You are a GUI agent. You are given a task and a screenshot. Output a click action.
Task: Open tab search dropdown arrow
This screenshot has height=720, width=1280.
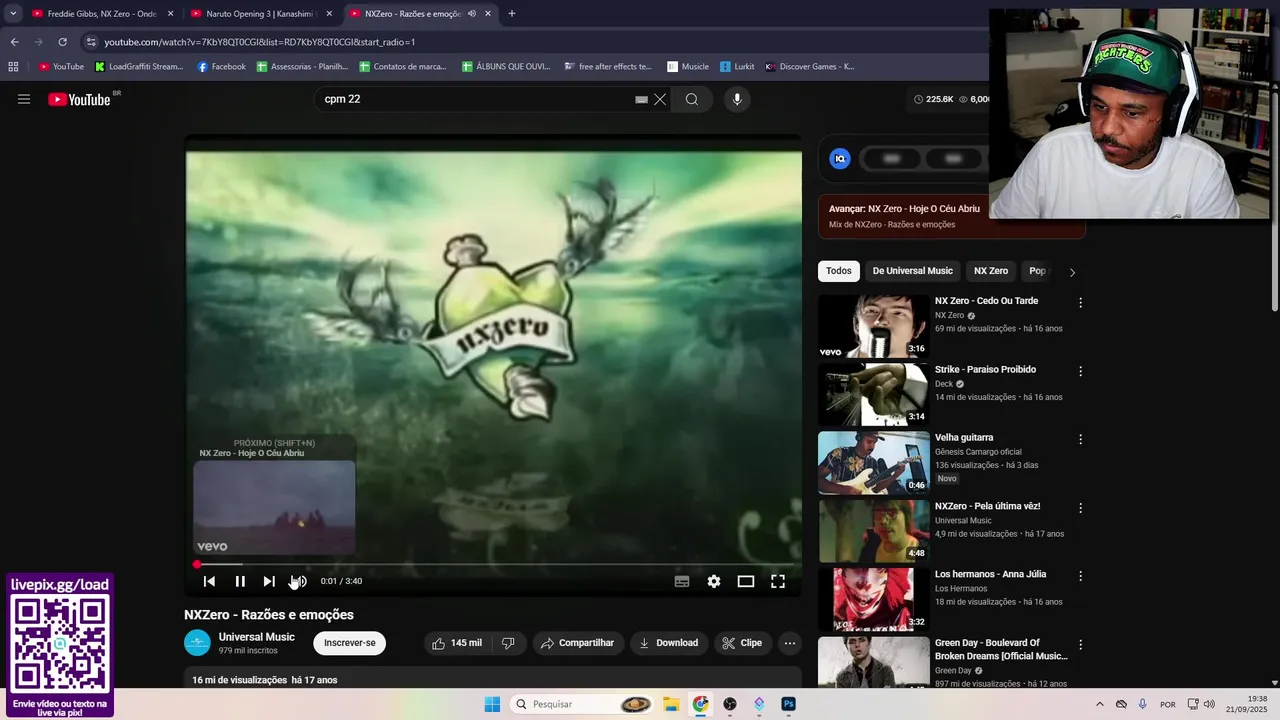coord(13,14)
